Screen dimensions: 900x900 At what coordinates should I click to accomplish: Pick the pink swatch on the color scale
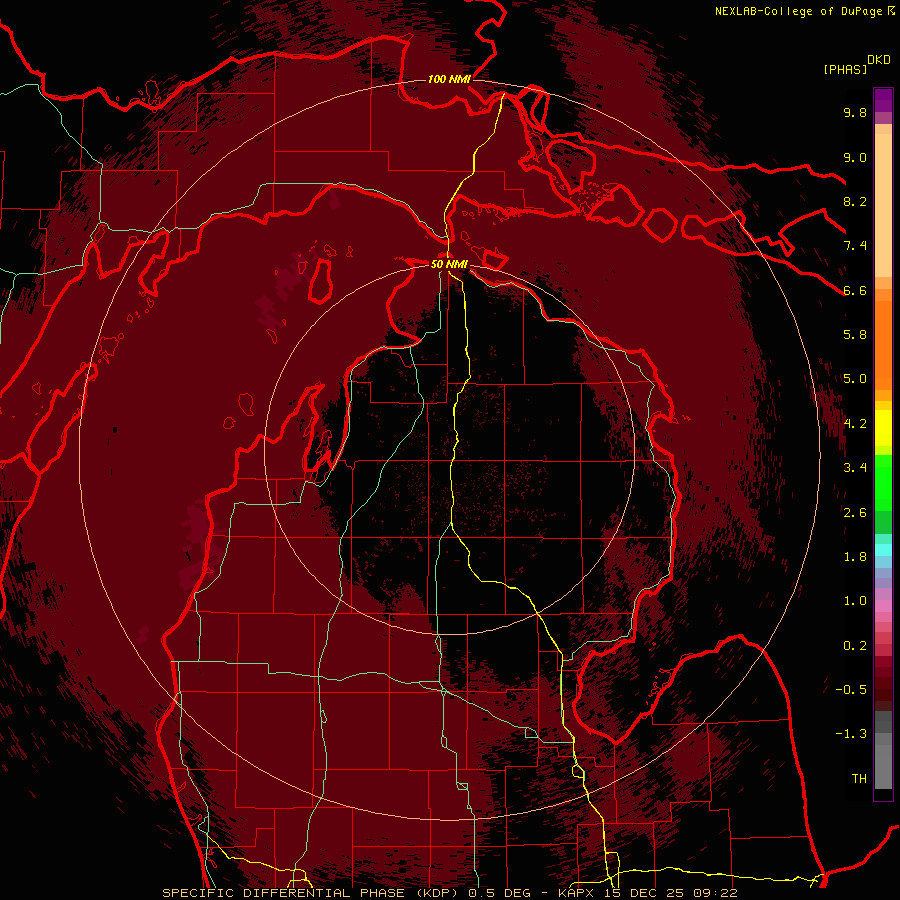883,606
